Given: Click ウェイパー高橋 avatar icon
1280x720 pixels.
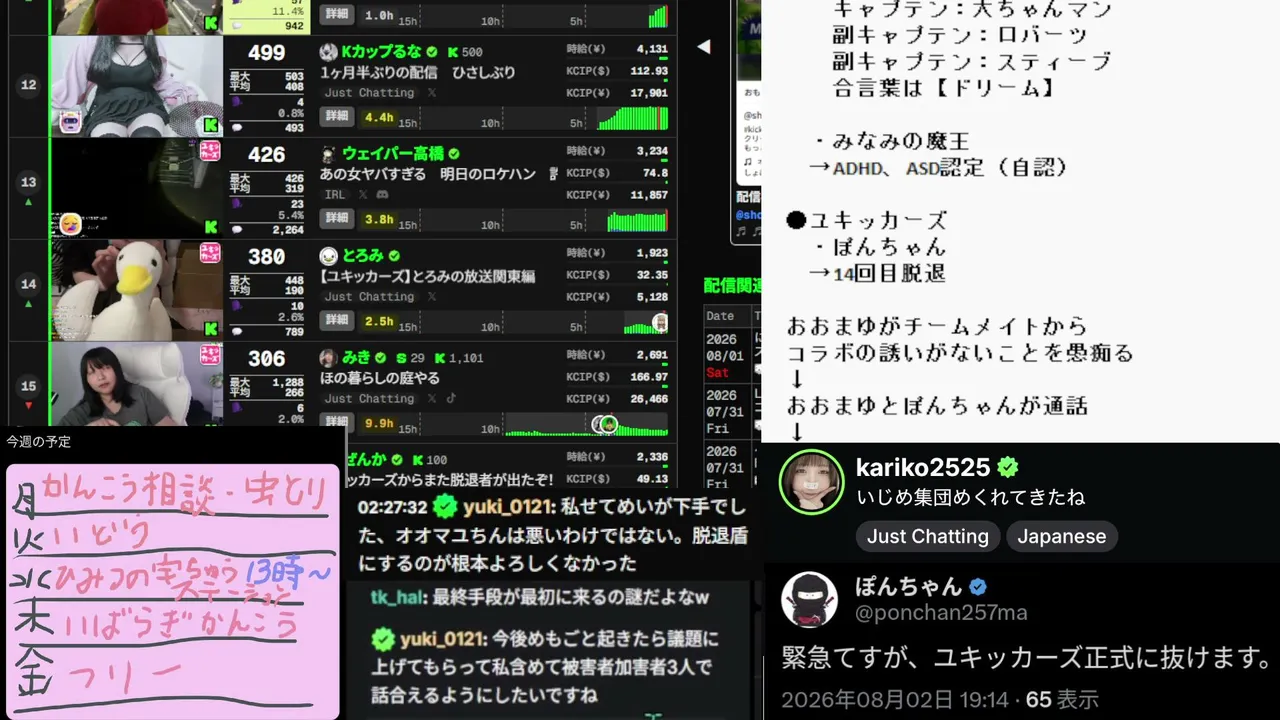Looking at the screenshot, I should pos(328,154).
